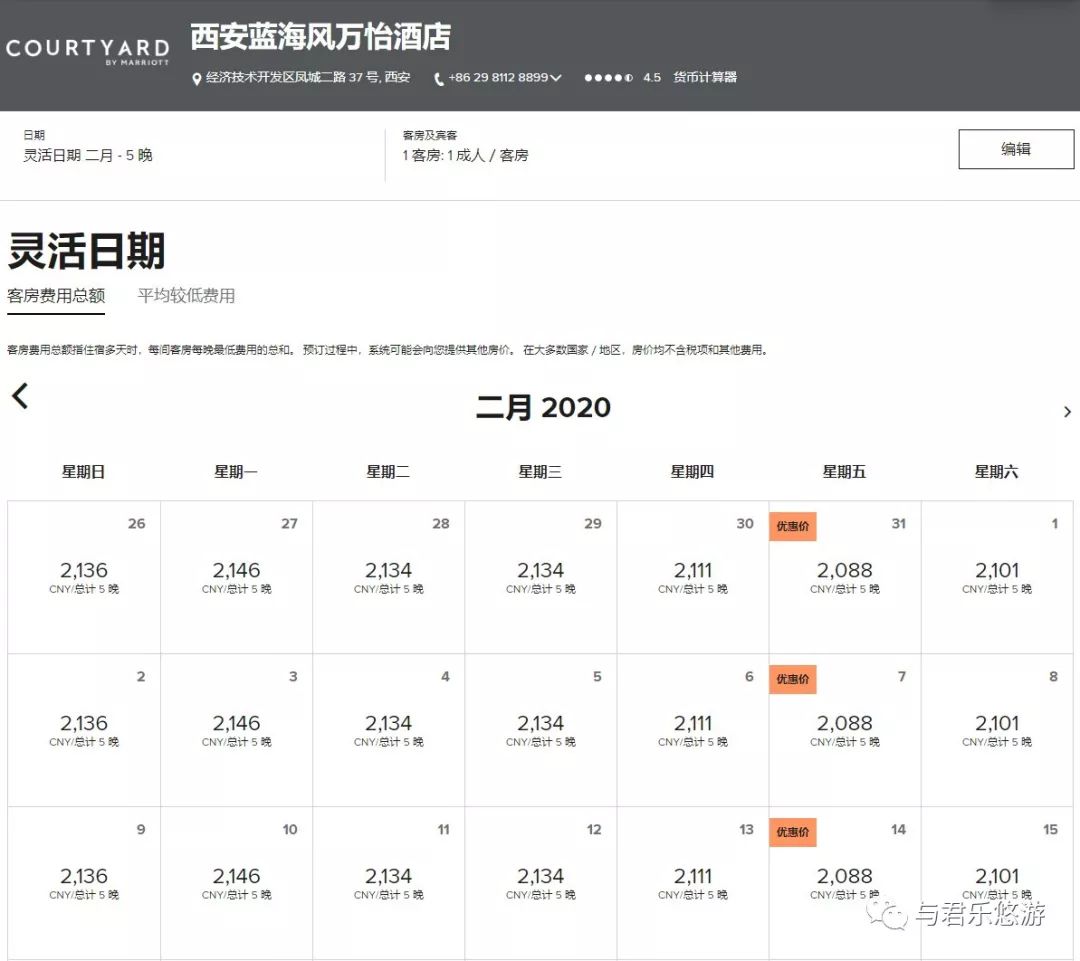The height and width of the screenshot is (961, 1080).
Task: Click the 1 客房: 1 成人 / 客房 field
Action: (x=466, y=155)
